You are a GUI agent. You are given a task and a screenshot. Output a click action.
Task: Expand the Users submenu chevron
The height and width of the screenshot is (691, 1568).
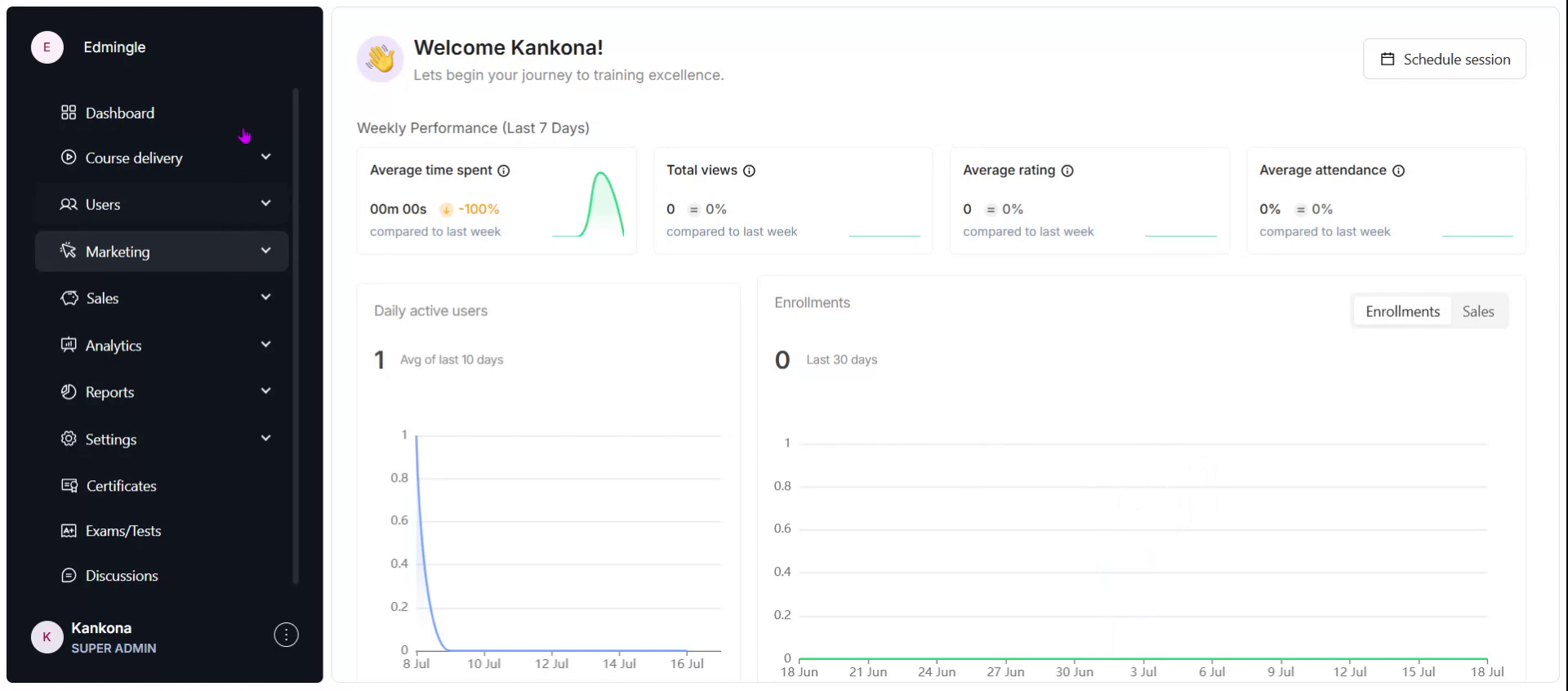pos(265,203)
